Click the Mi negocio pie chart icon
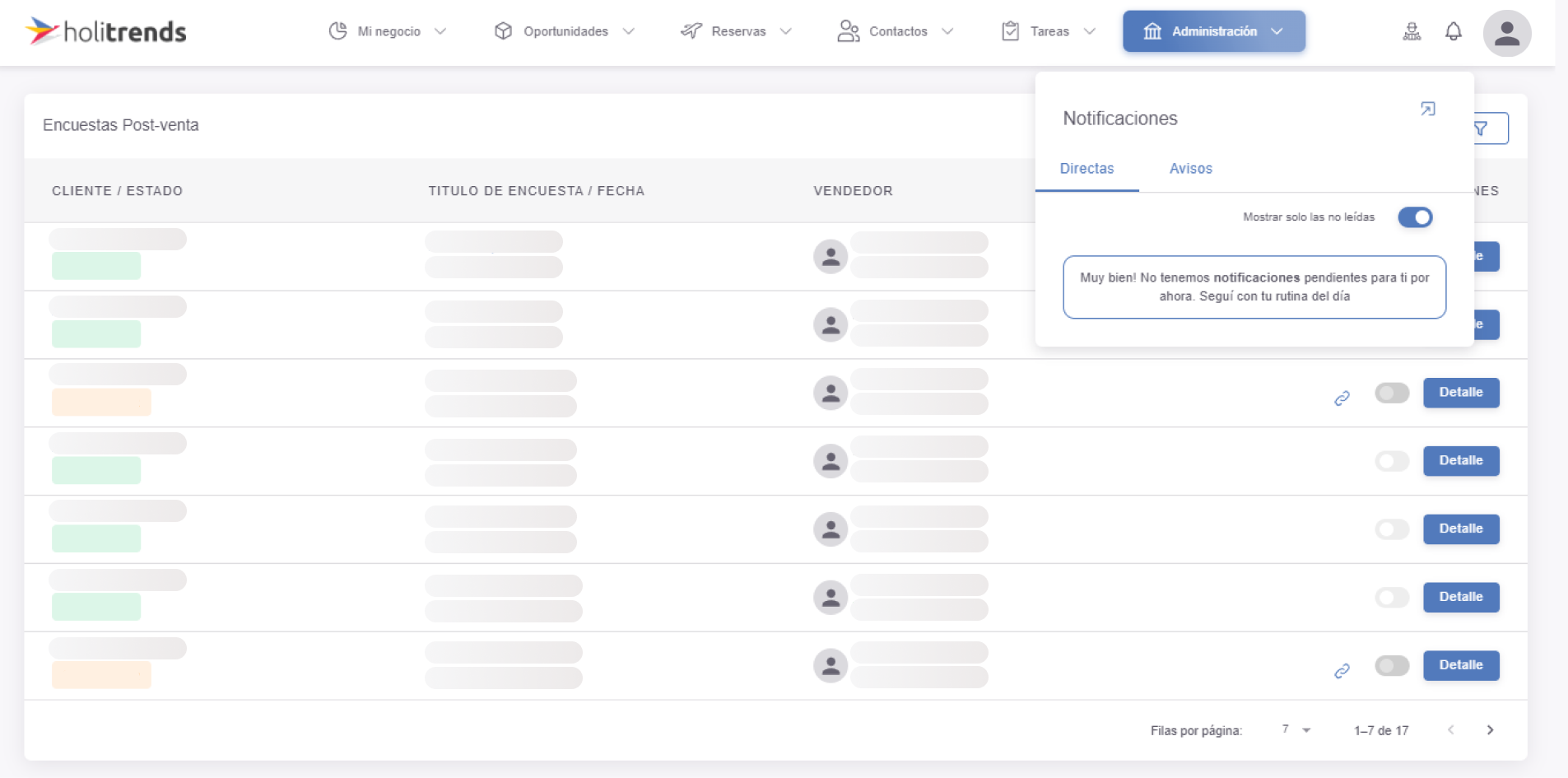The height and width of the screenshot is (778, 1568). click(x=337, y=31)
